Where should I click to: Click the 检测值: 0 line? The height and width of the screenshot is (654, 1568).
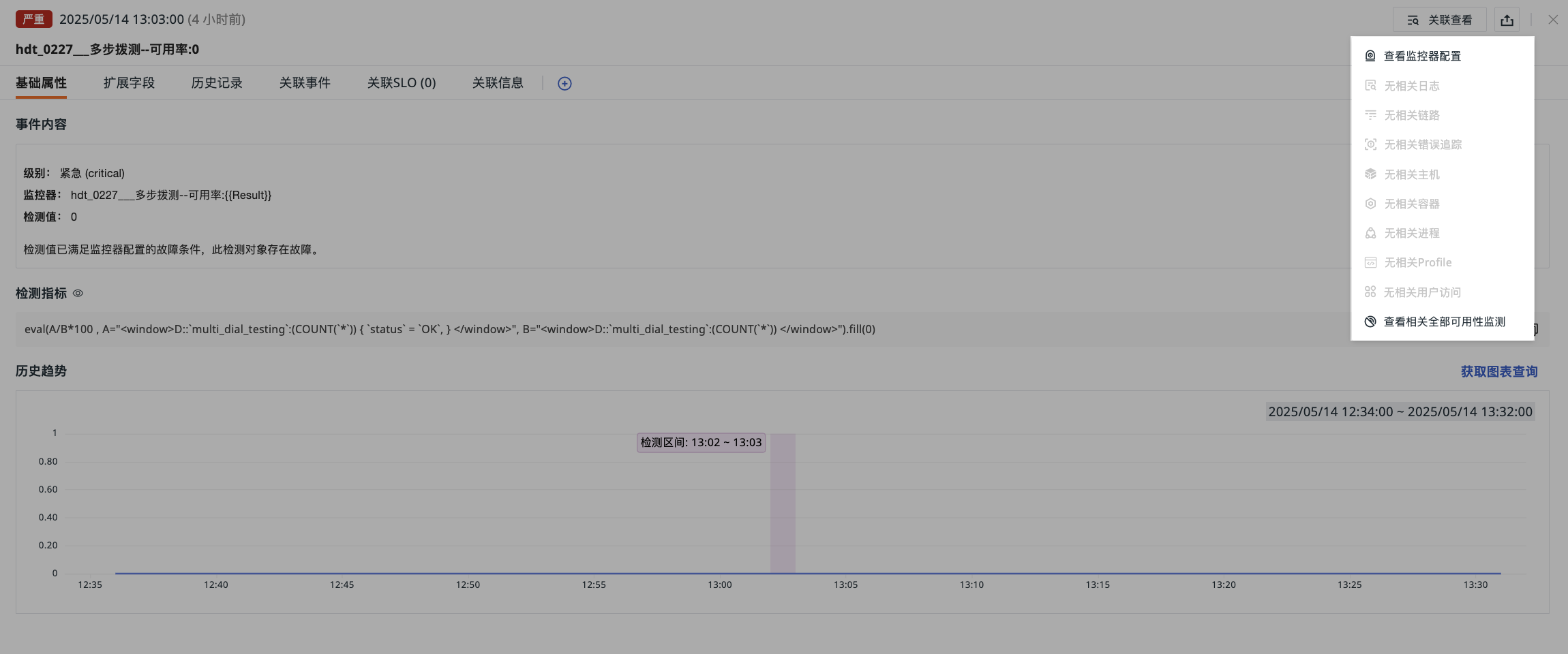pyautogui.click(x=50, y=217)
